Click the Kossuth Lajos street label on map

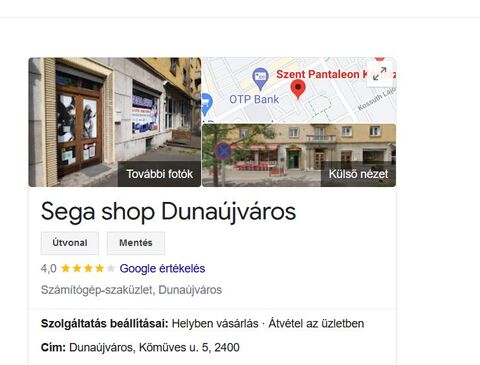(377, 99)
